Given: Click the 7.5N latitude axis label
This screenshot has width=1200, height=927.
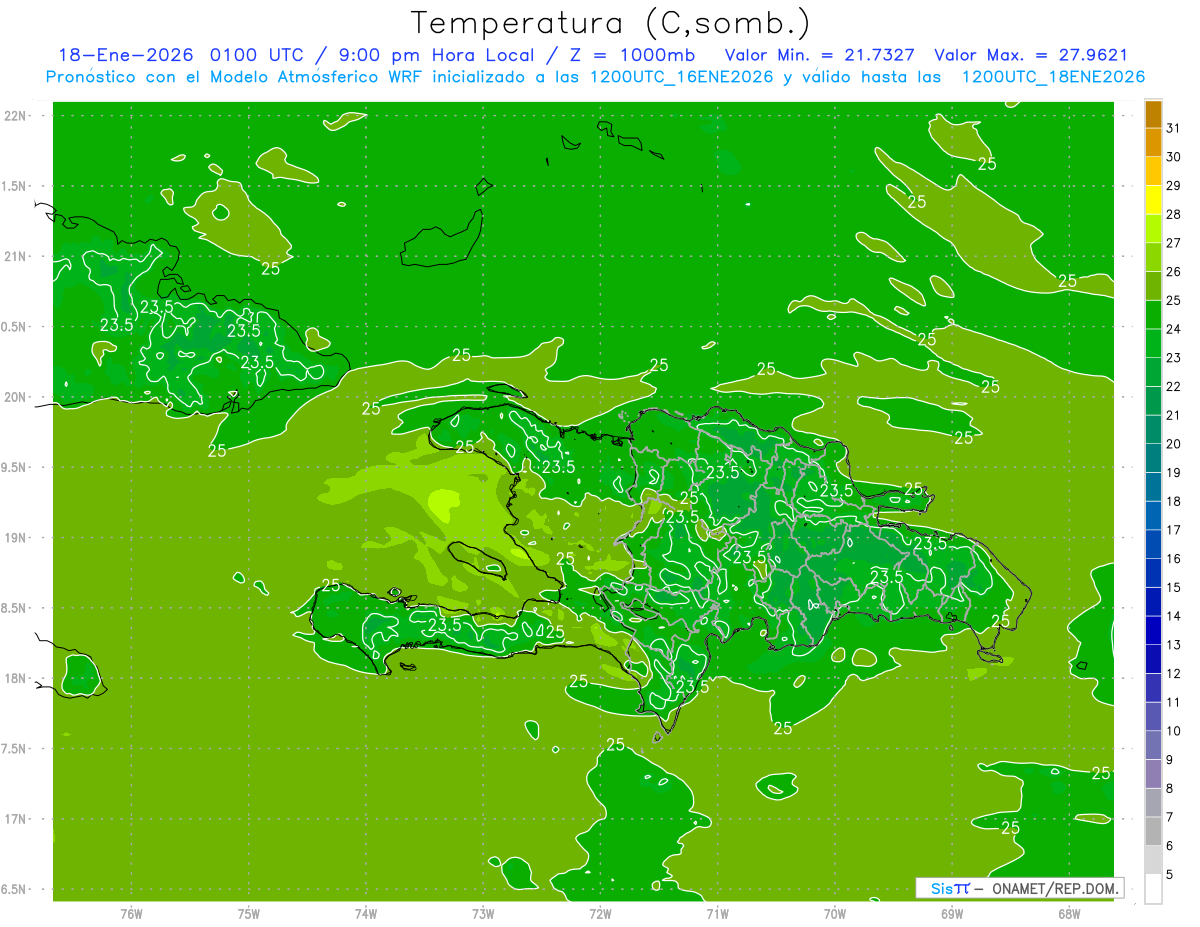Looking at the screenshot, I should pos(15,749).
